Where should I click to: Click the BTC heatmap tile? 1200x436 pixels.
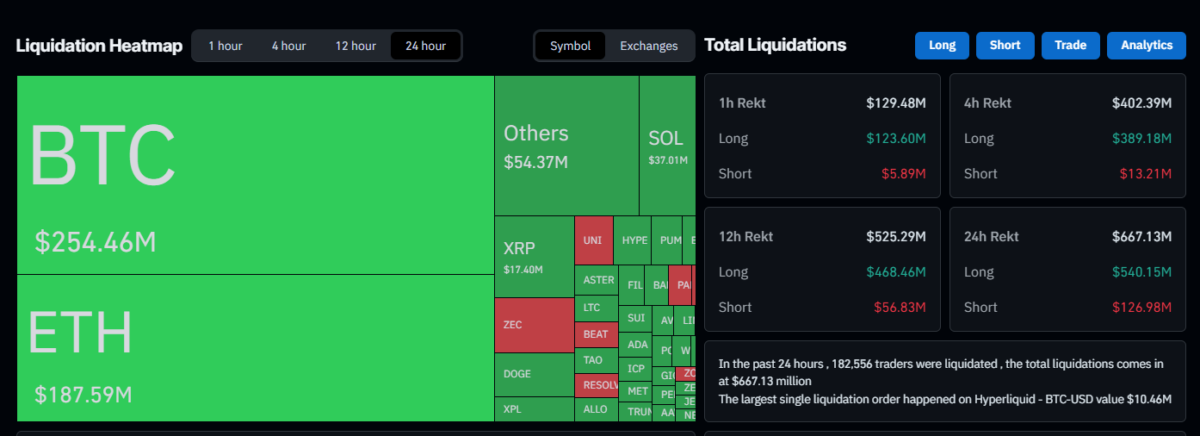tap(255, 175)
